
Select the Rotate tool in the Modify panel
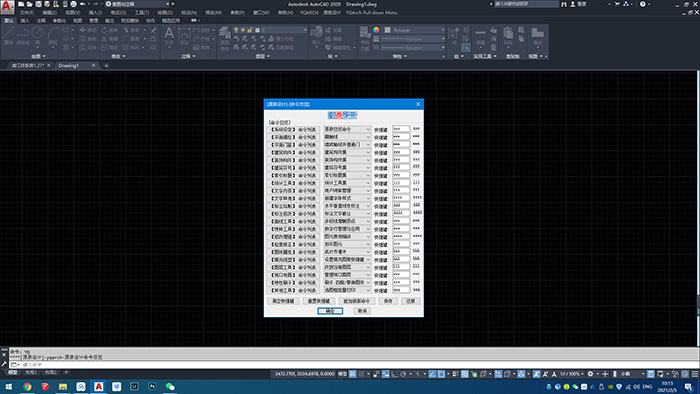(109, 30)
